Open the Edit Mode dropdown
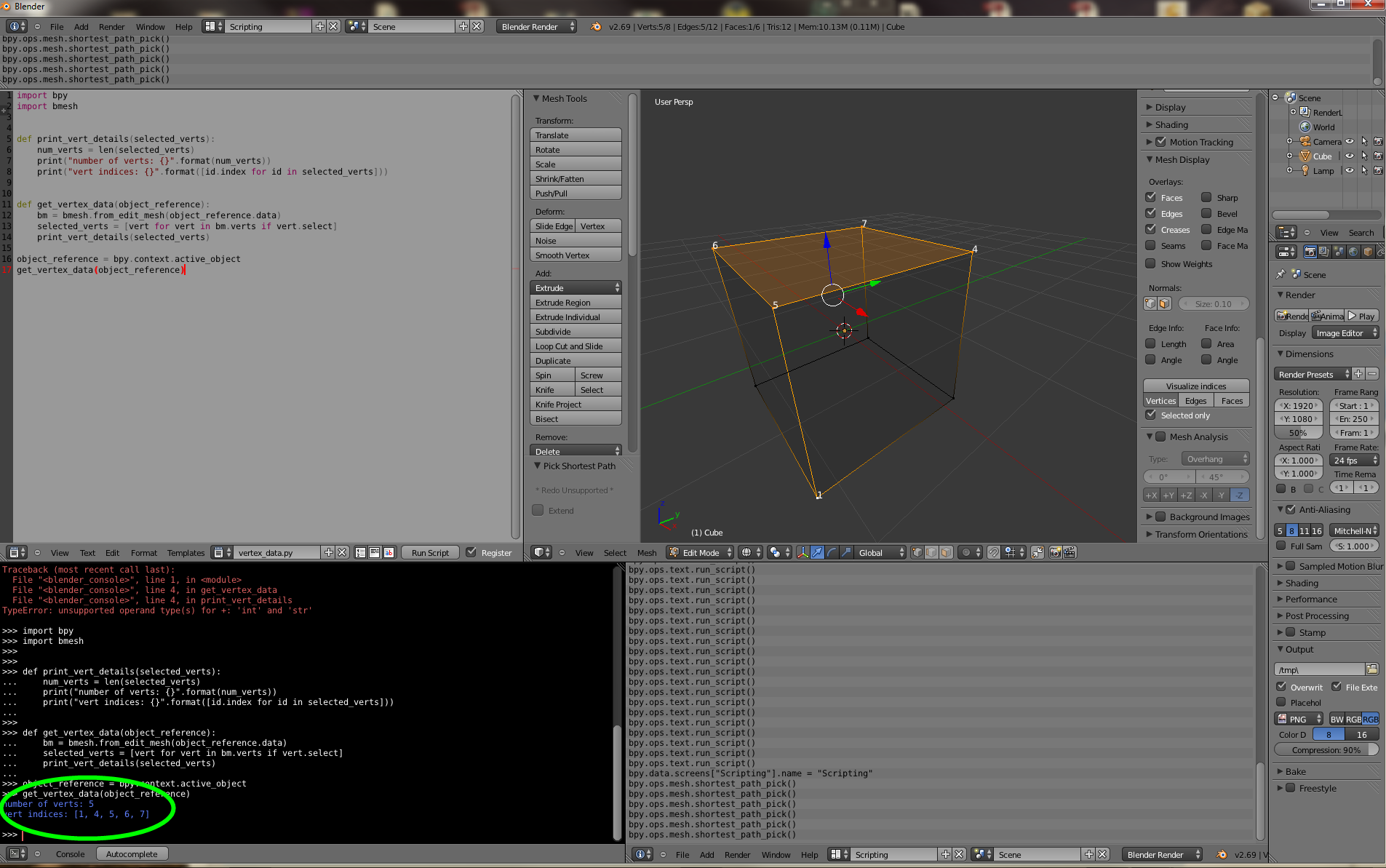 (x=701, y=553)
